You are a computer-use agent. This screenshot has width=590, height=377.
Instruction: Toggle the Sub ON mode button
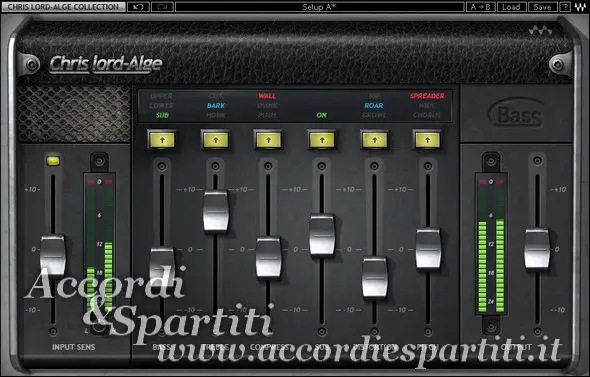322,140
